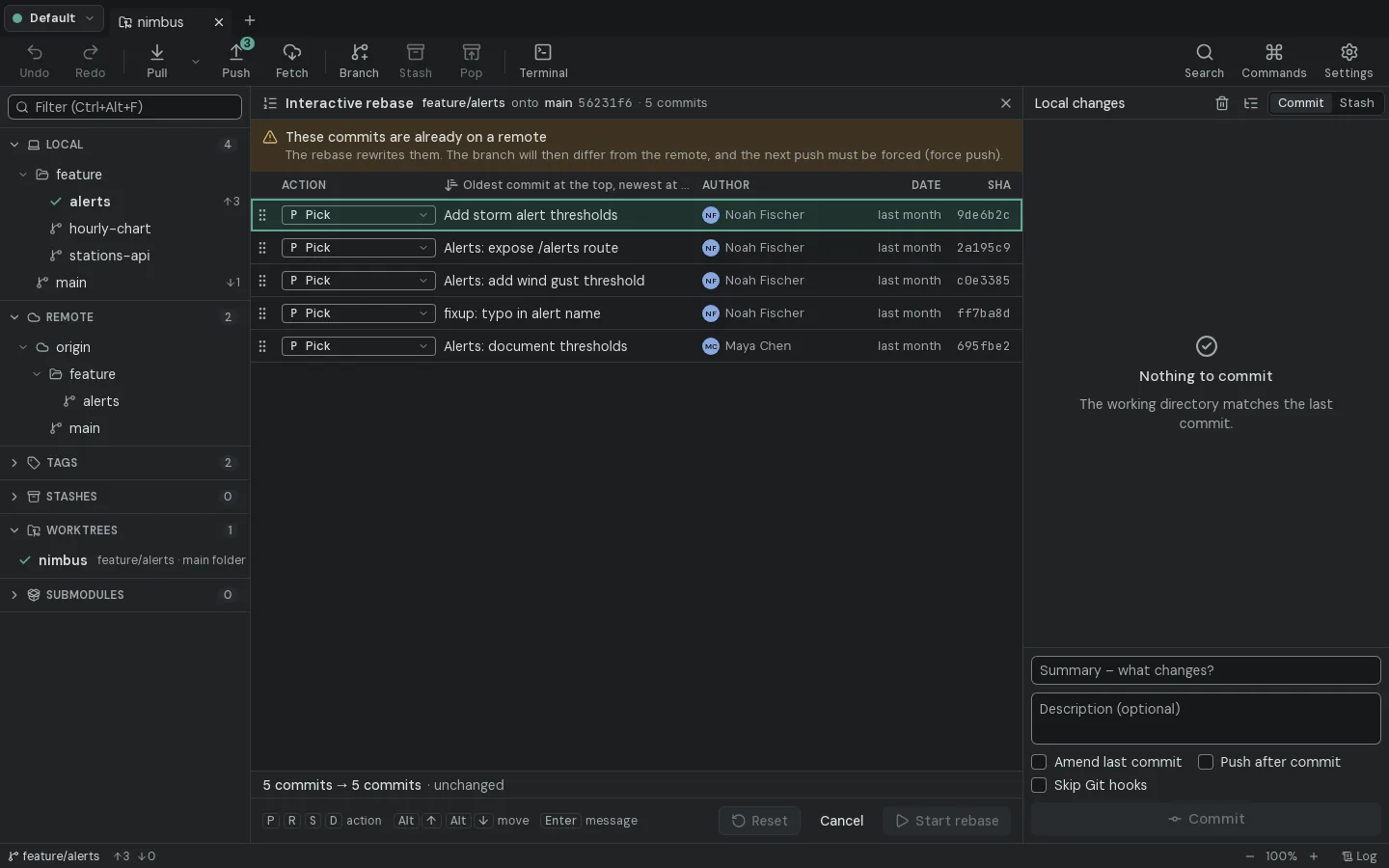Open action dropdown for 'Alerts: document thresholds'

pos(358,346)
